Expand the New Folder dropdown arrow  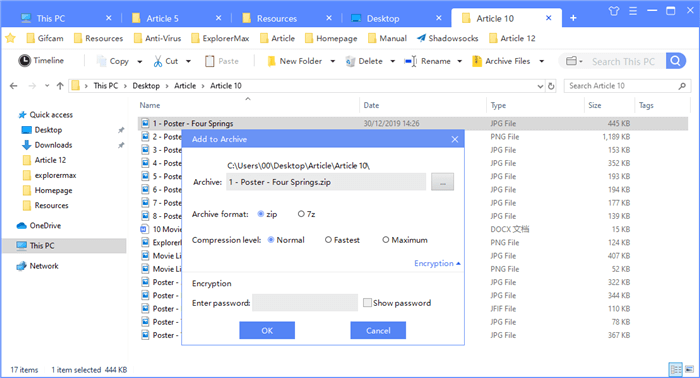pos(333,62)
